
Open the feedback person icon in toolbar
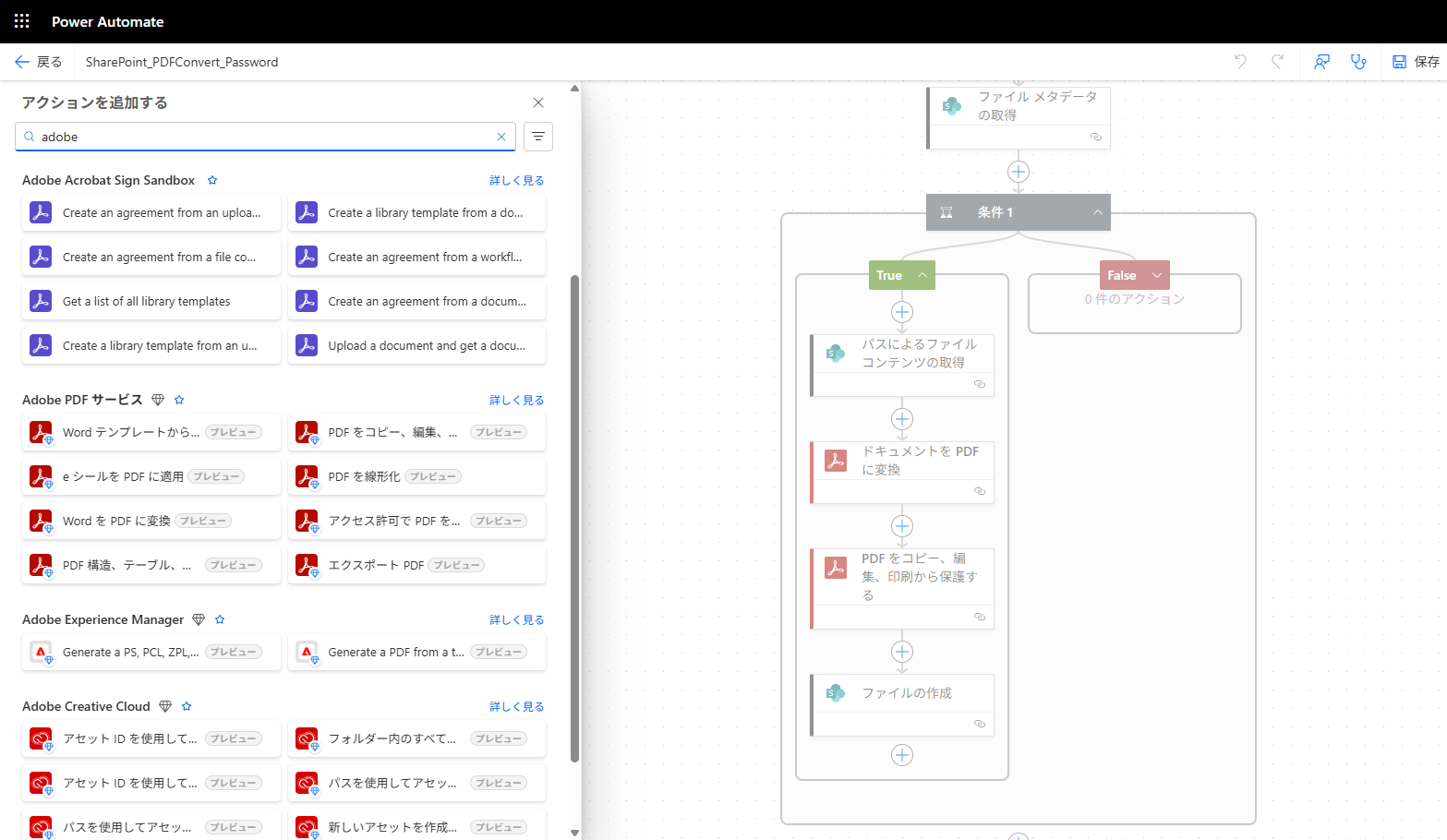pyautogui.click(x=1321, y=62)
